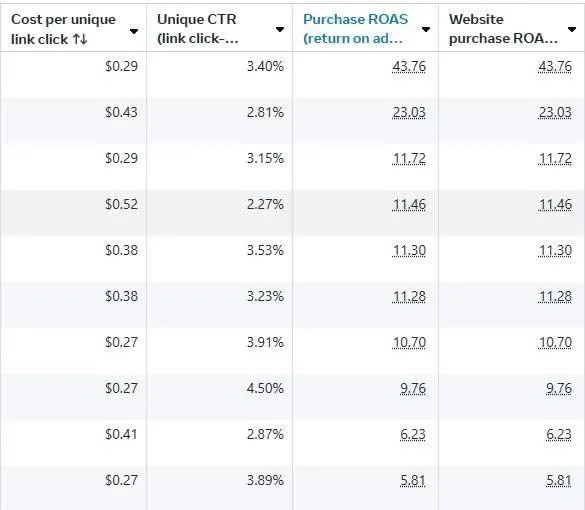585x510 pixels.
Task: Open Website purchase ROAS column dropdown arrow
Action: 572,29
